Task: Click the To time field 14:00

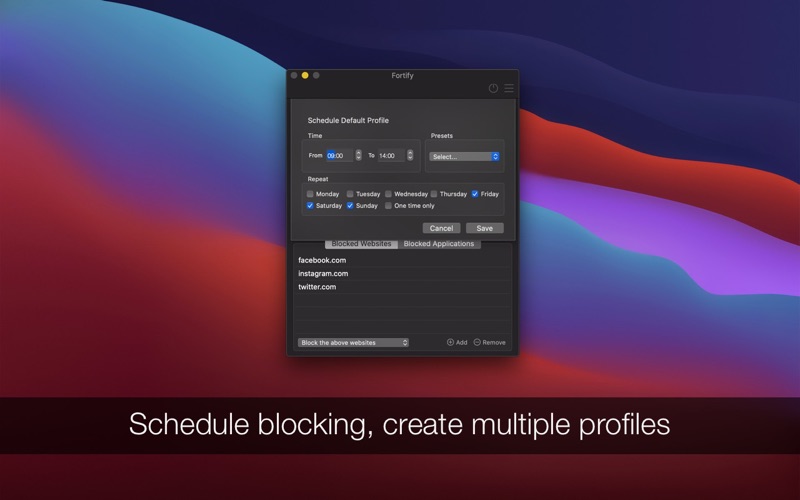Action: (391, 156)
